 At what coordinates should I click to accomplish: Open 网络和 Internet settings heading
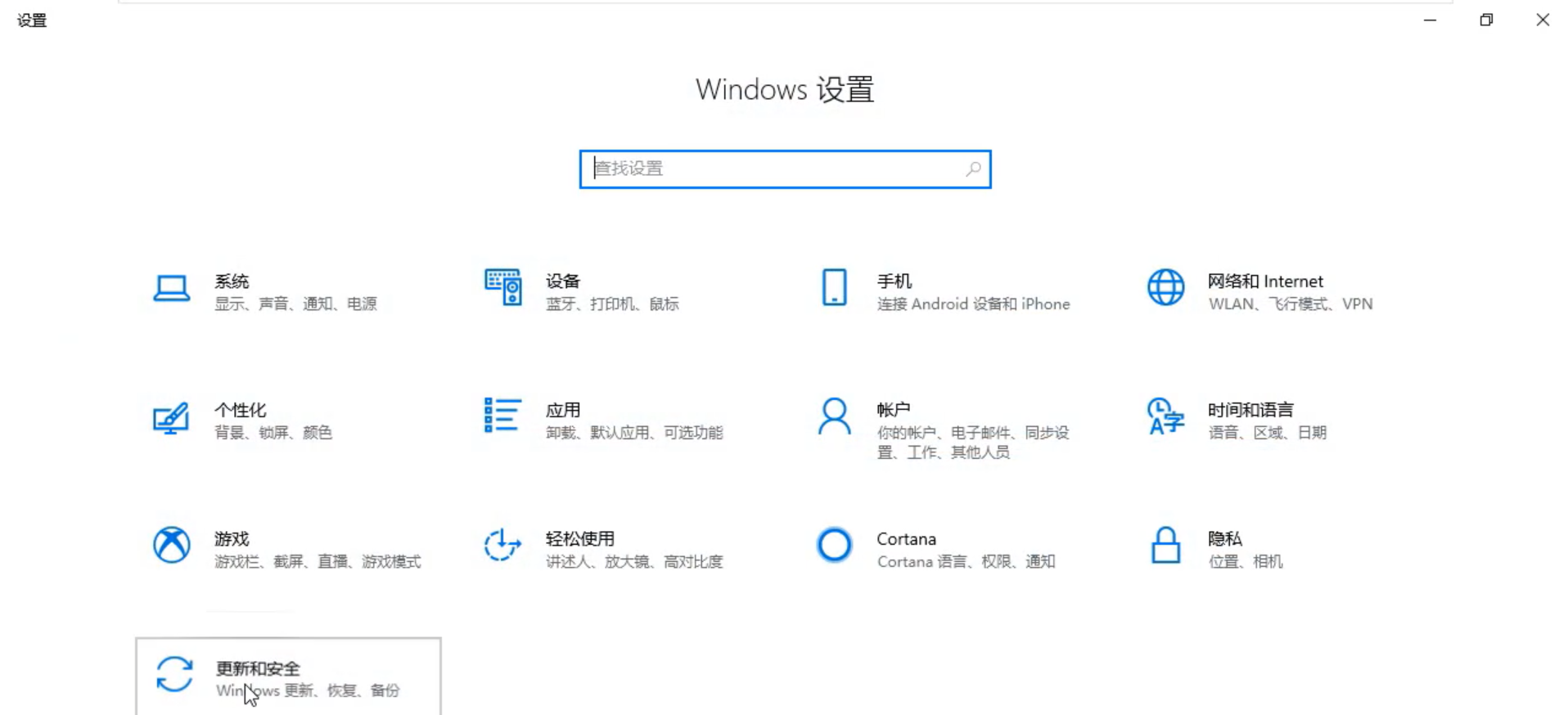(x=1265, y=281)
